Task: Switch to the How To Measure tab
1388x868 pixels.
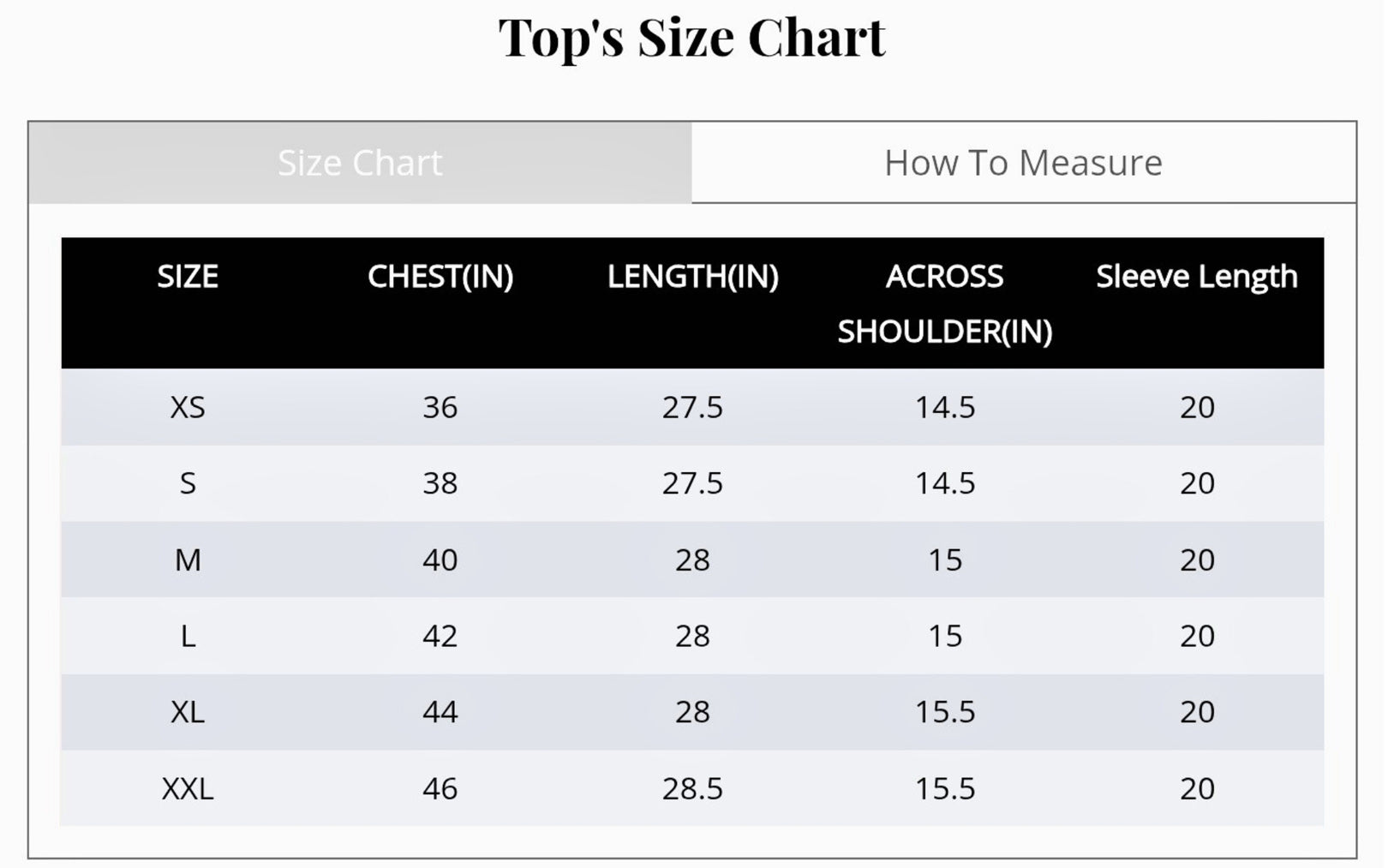Action: [1023, 163]
